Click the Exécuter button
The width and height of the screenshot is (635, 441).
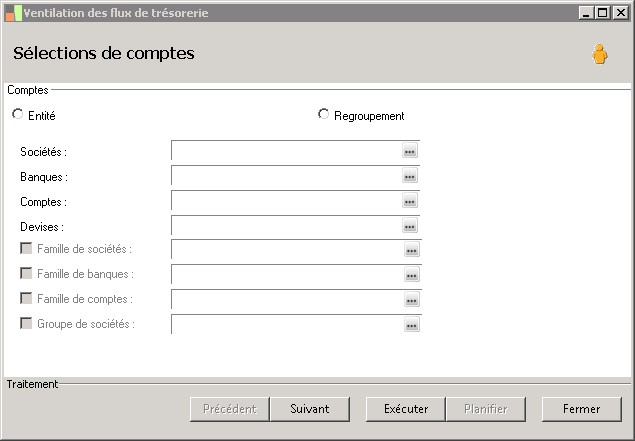406,409
